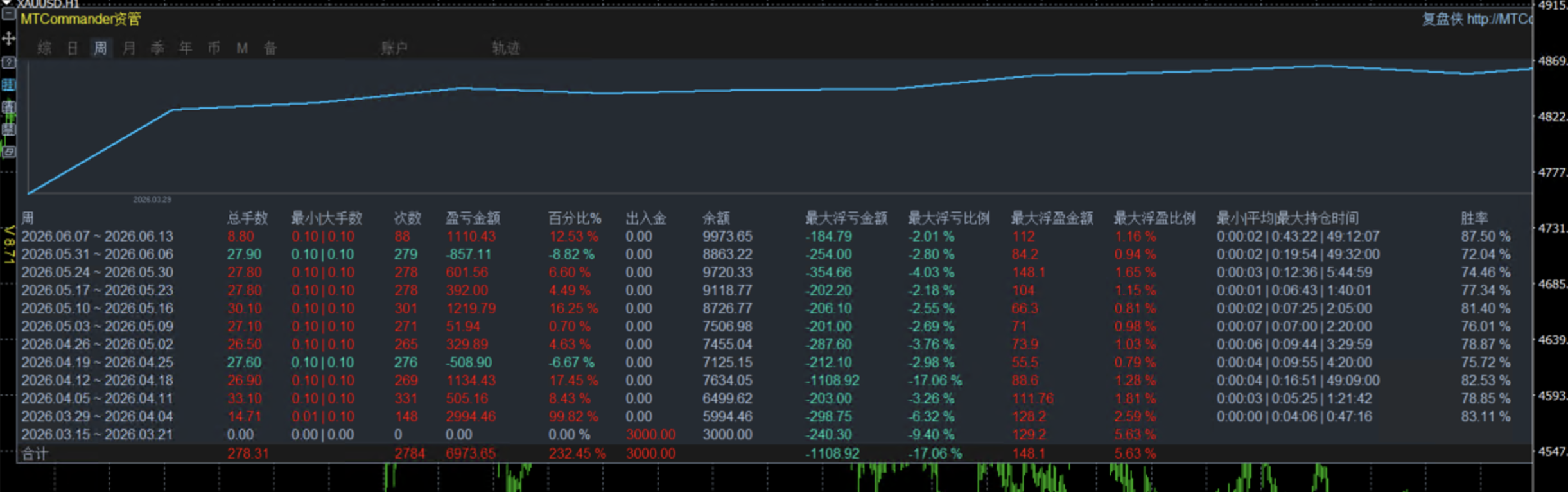Switch to the 币 symbol tab
This screenshot has width=1568, height=492.
(x=214, y=48)
